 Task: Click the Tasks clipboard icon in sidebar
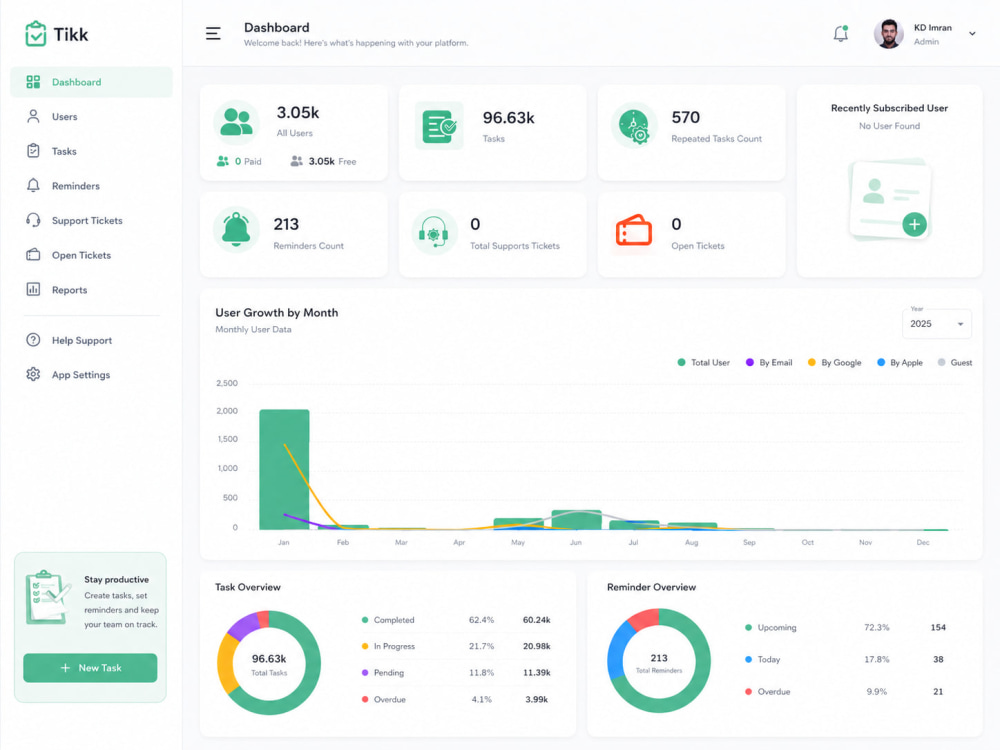[33, 151]
